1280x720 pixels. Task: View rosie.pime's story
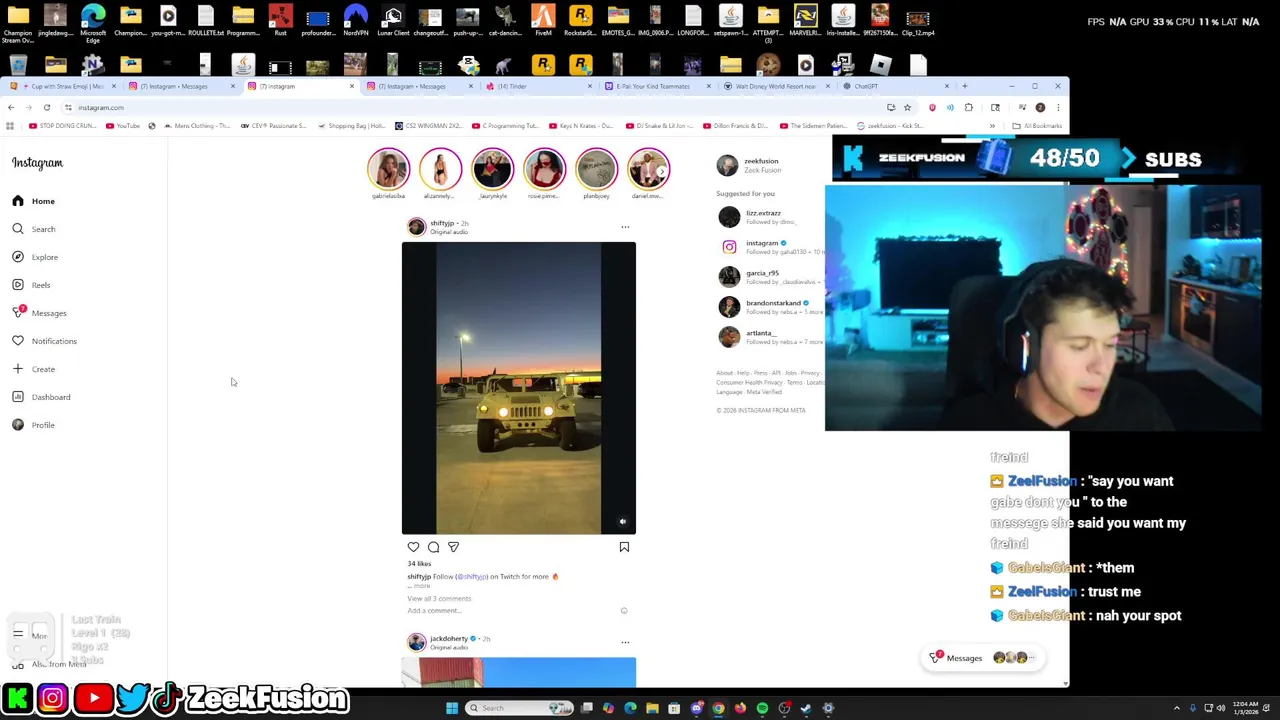click(544, 169)
